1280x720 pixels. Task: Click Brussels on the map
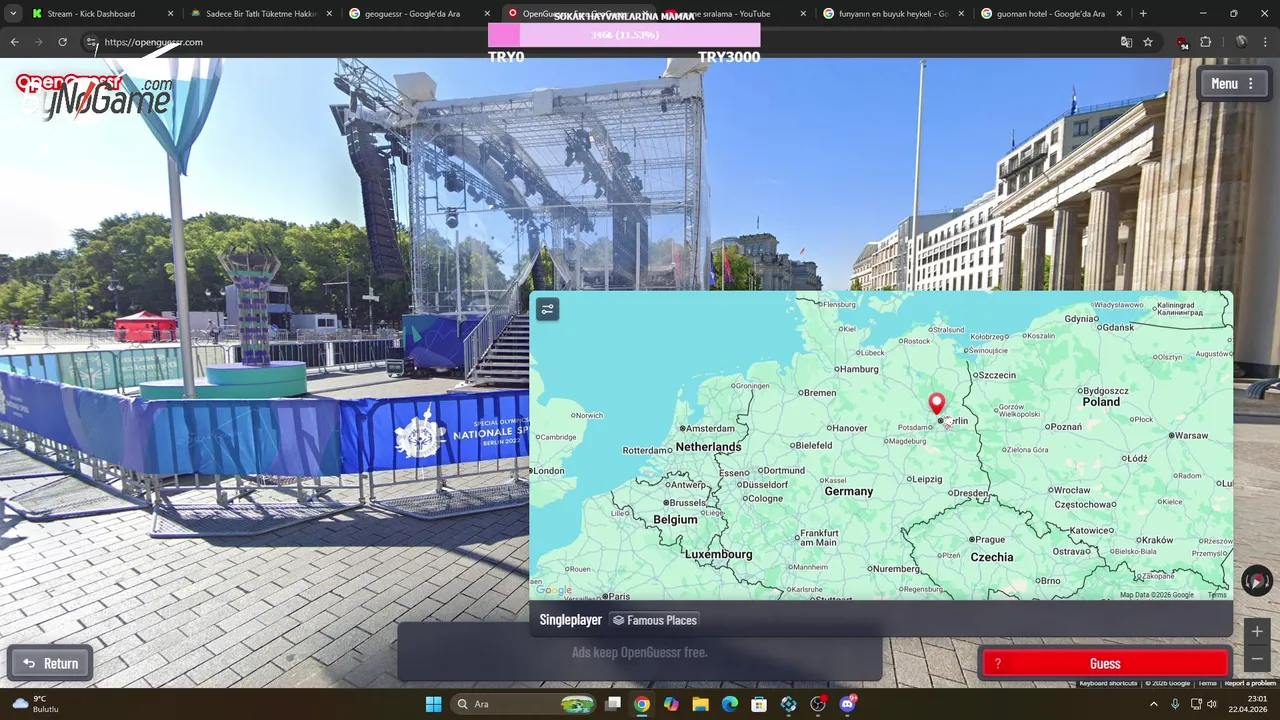(688, 503)
